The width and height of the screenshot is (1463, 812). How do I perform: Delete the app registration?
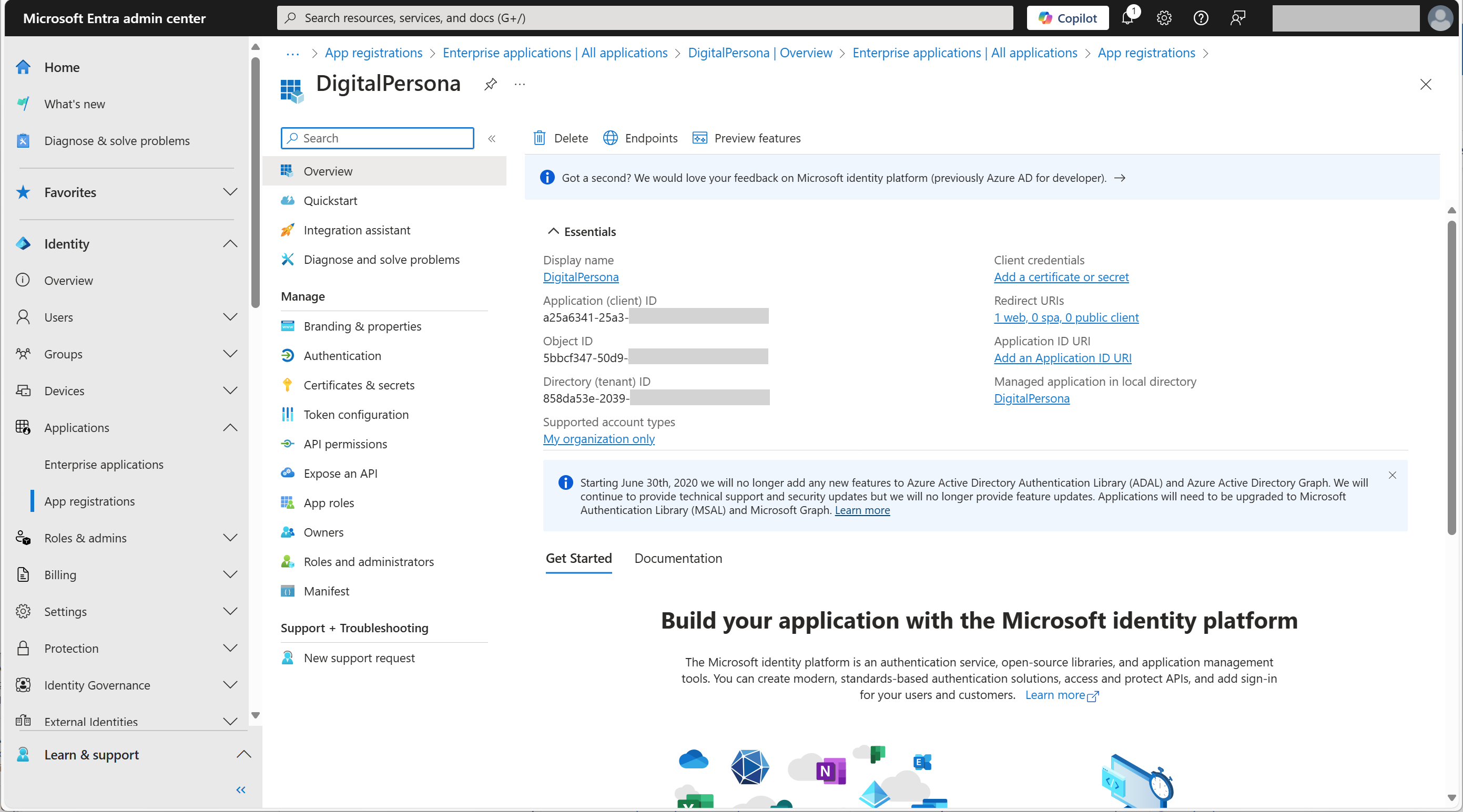tap(561, 138)
